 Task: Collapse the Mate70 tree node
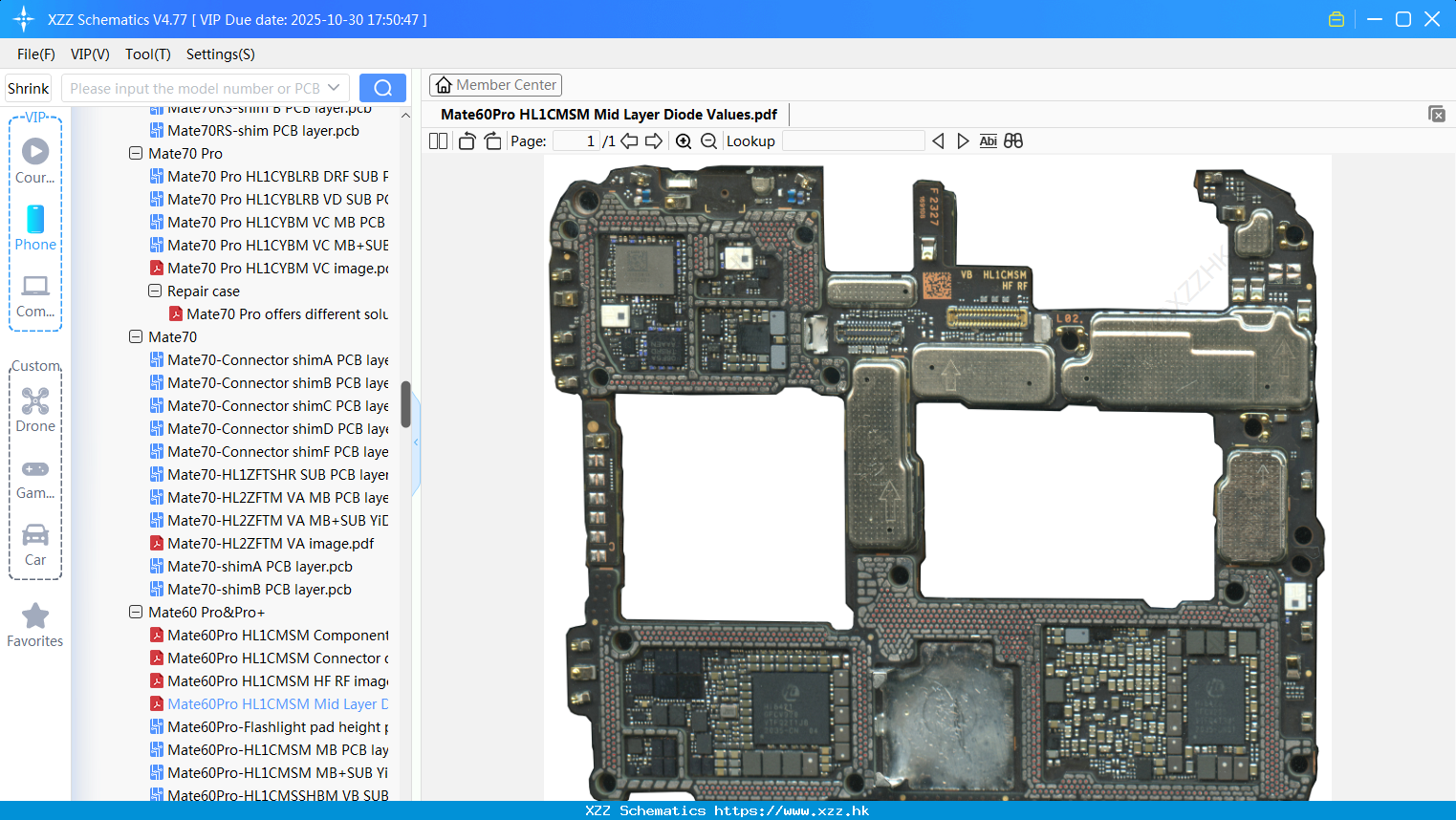click(x=136, y=336)
